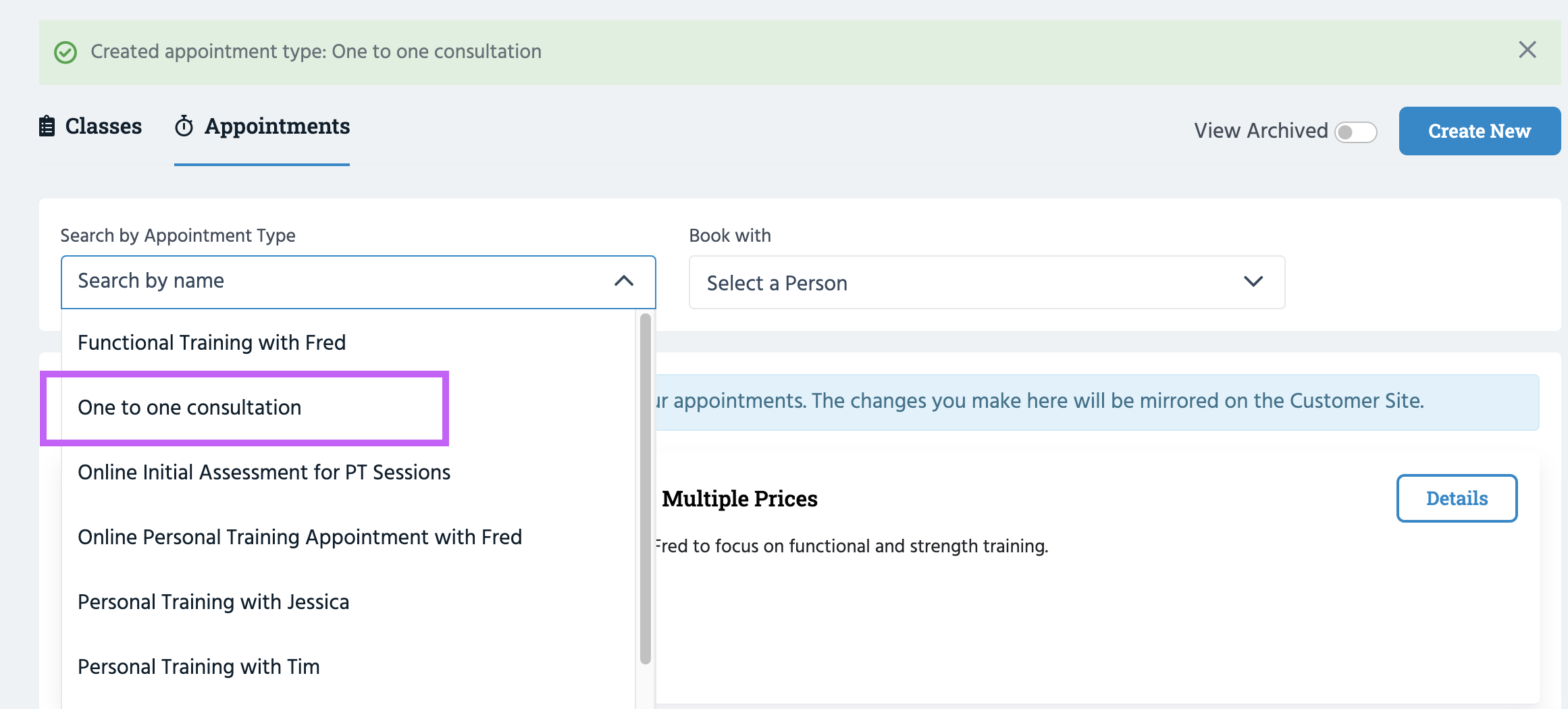Collapse the appointment type dropdown chevron
Screen dimensions: 1568x709
point(624,281)
